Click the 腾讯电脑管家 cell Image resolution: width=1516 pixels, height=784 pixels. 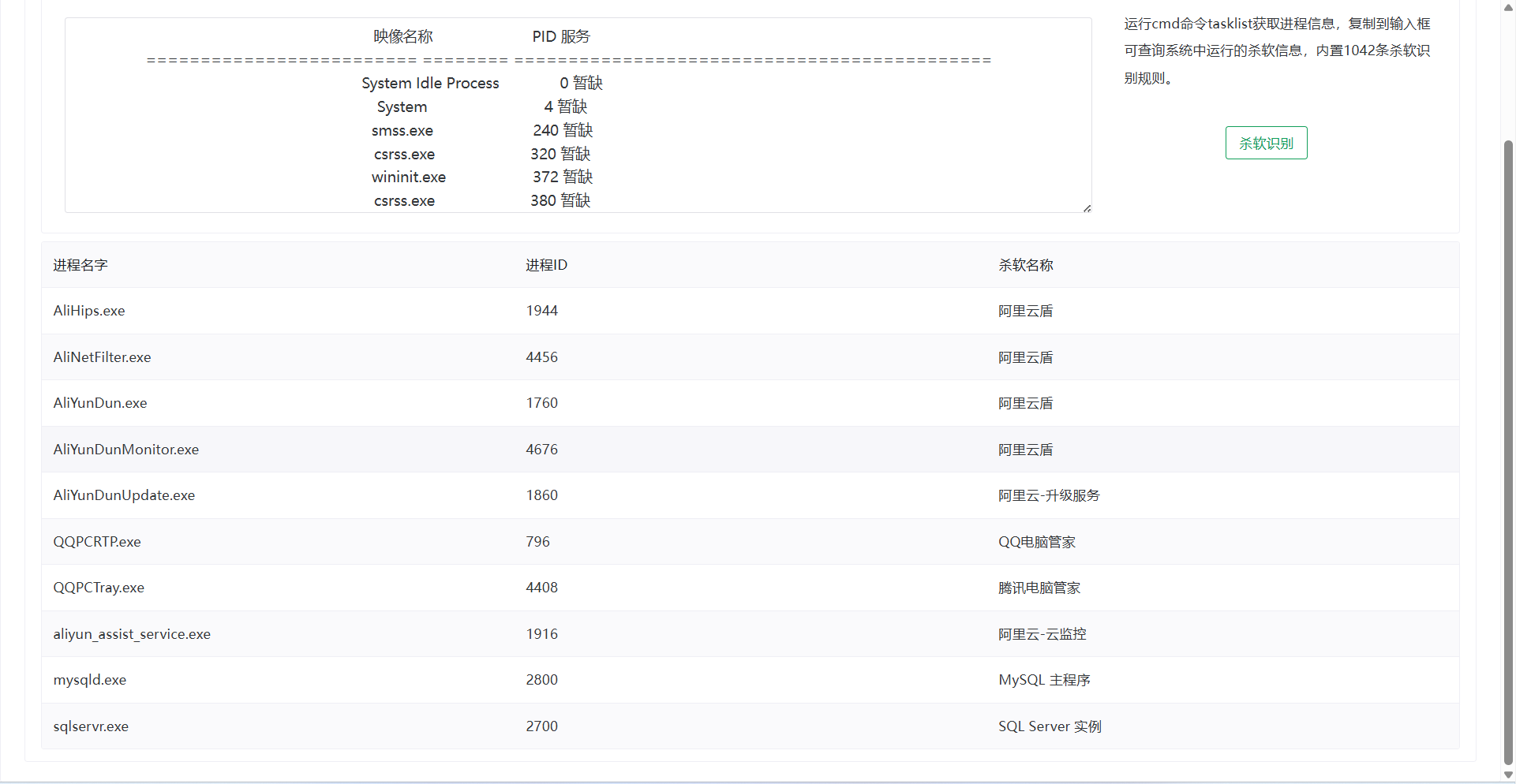[1039, 588]
